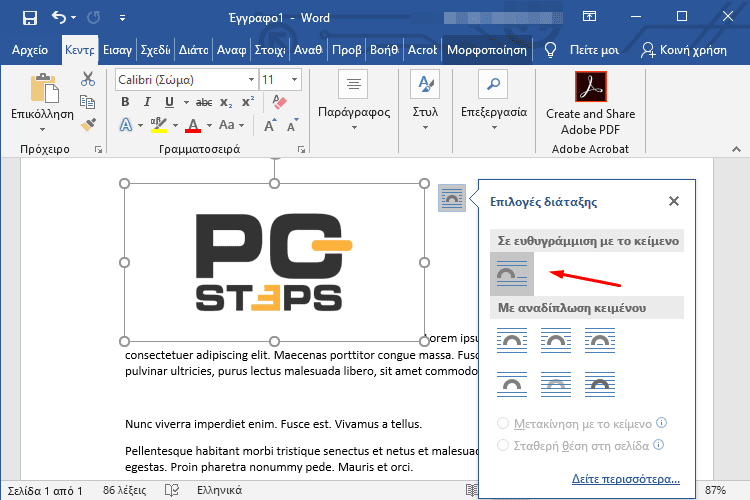The height and width of the screenshot is (500, 750).
Task: Undo the last action
Action: tap(58, 18)
